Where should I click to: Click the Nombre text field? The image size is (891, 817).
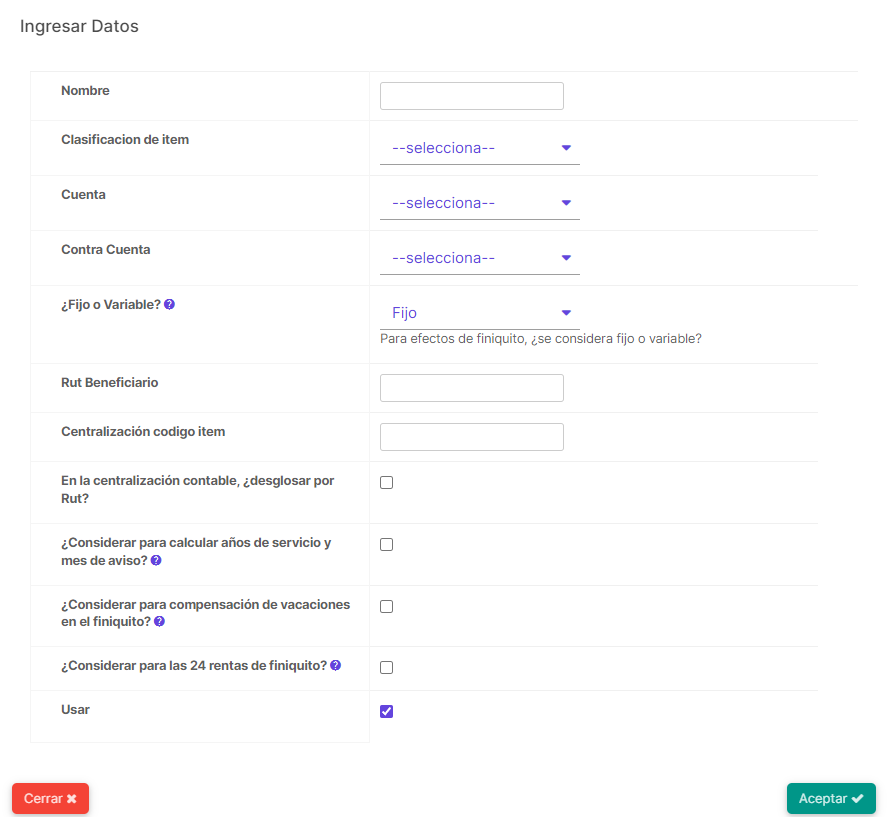472,96
